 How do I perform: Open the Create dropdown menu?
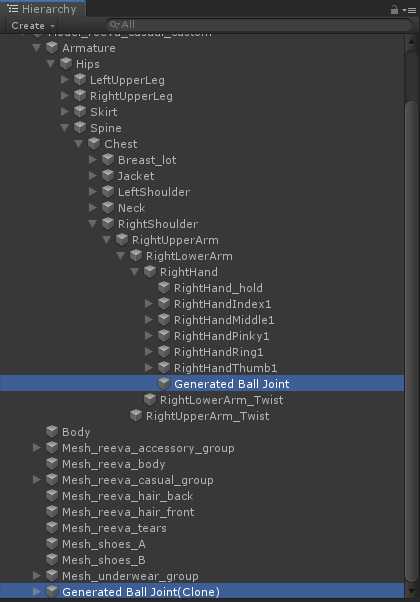[x=33, y=26]
